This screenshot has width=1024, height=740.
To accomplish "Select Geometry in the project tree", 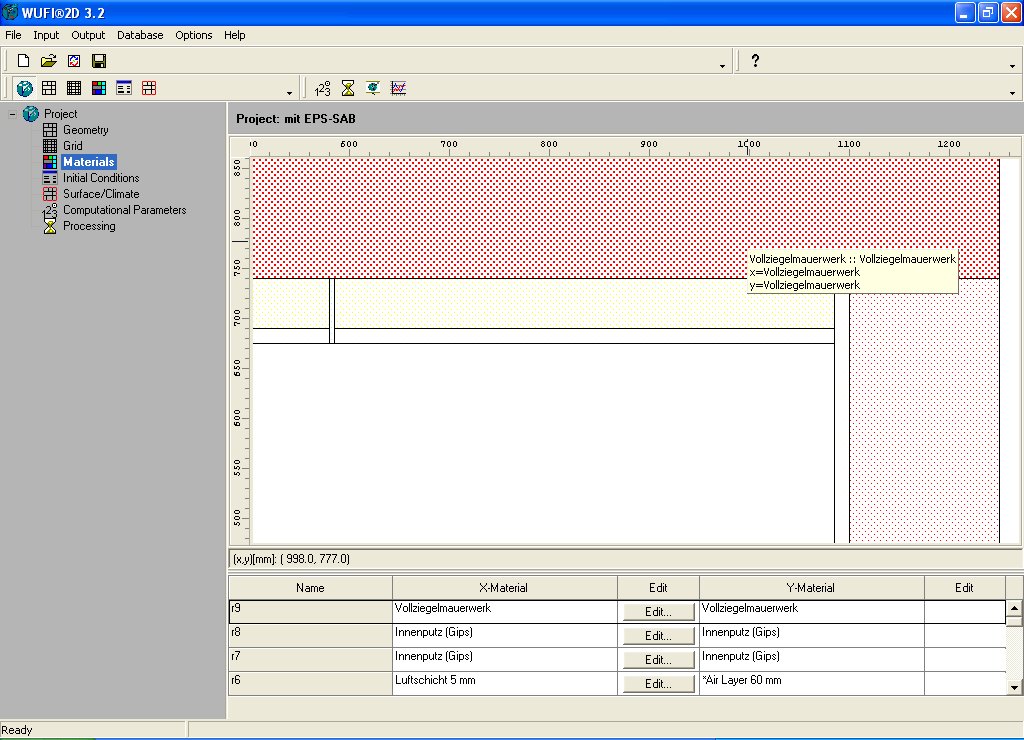I will pyautogui.click(x=86, y=130).
